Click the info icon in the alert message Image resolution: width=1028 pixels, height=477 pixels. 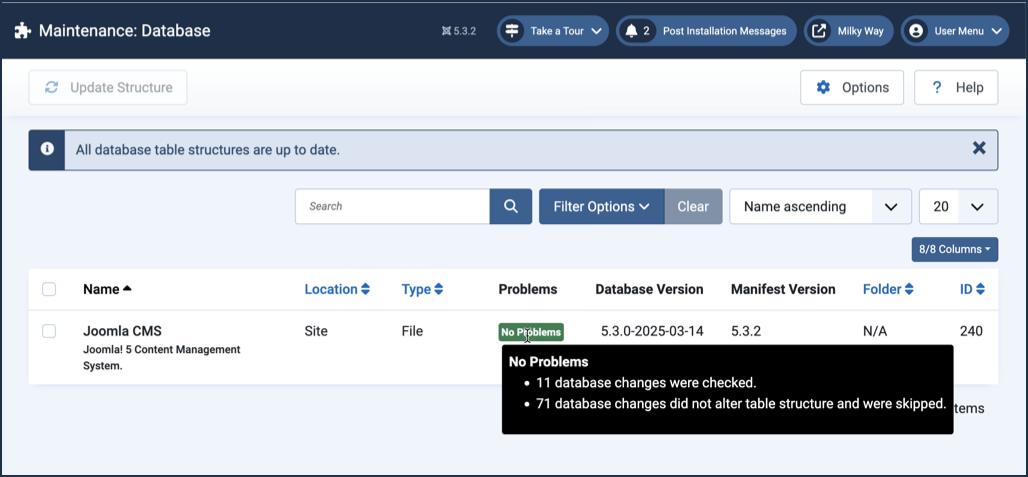tap(47, 149)
